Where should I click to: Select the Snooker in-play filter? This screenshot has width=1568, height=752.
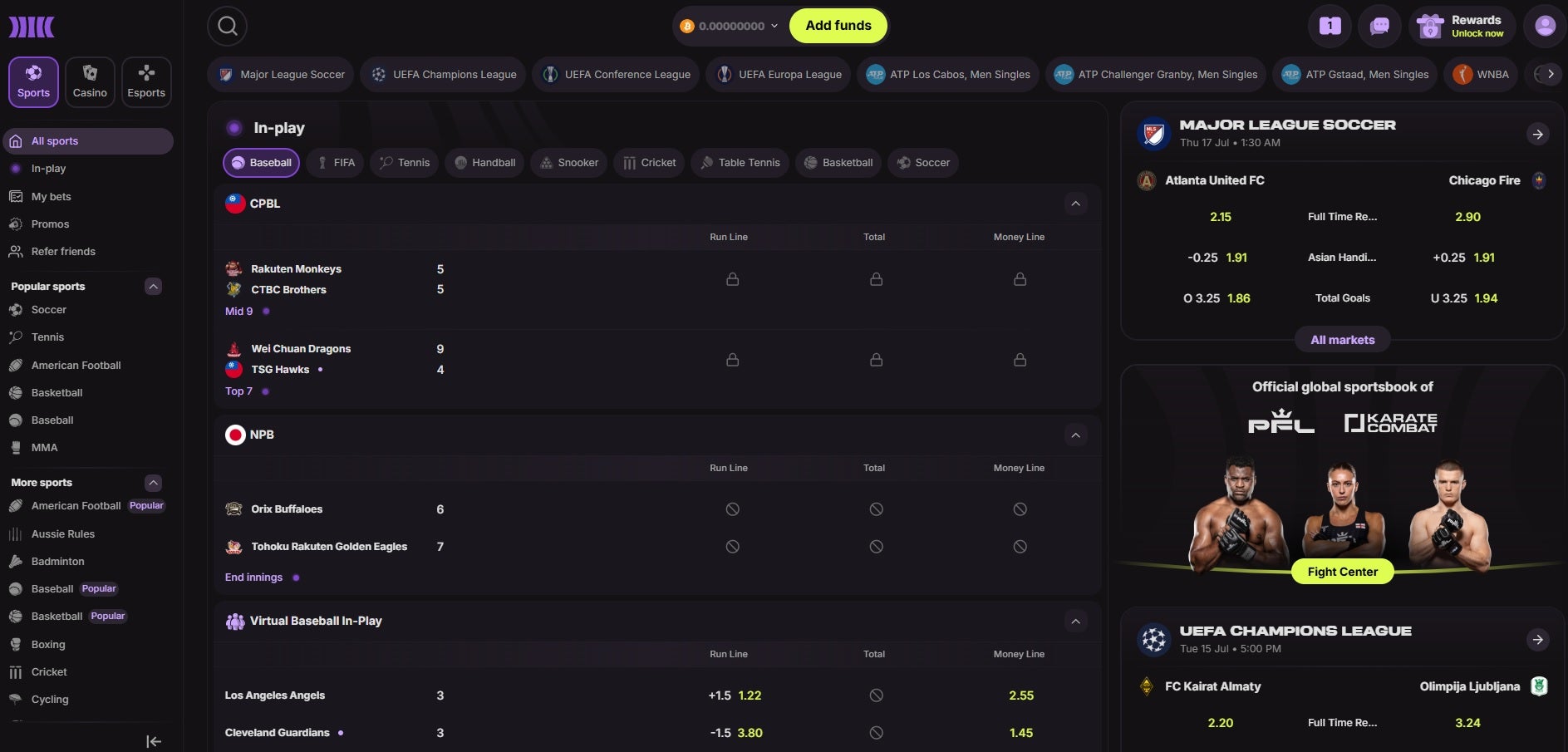[x=569, y=163]
